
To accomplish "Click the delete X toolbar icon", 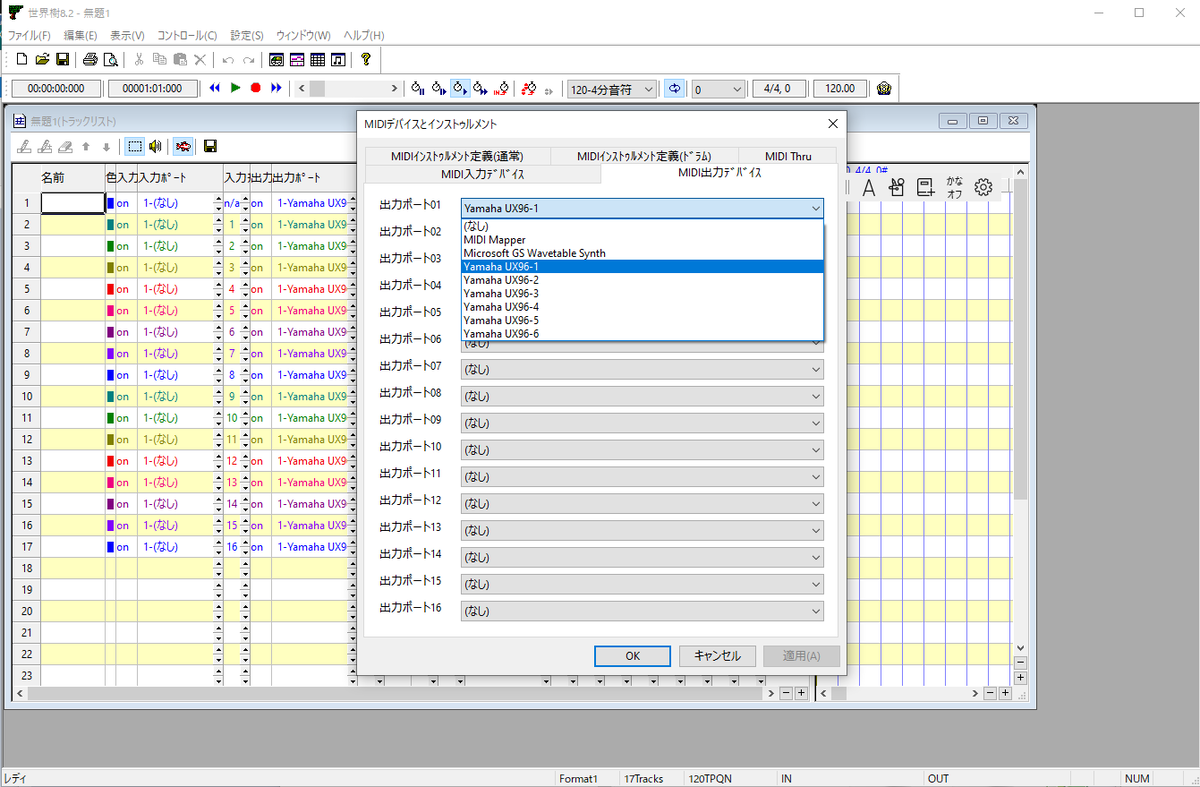I will click(199, 60).
